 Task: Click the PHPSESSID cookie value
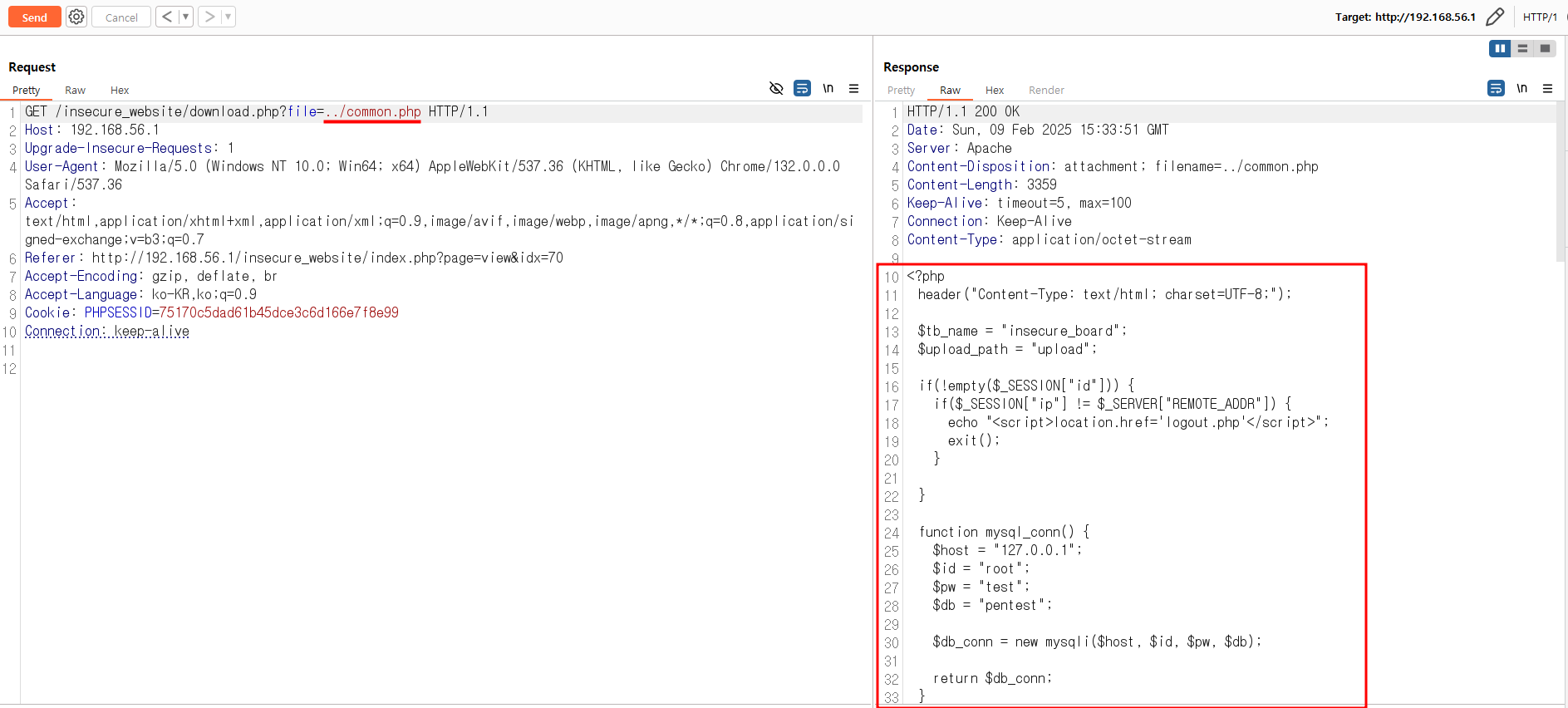pos(278,312)
